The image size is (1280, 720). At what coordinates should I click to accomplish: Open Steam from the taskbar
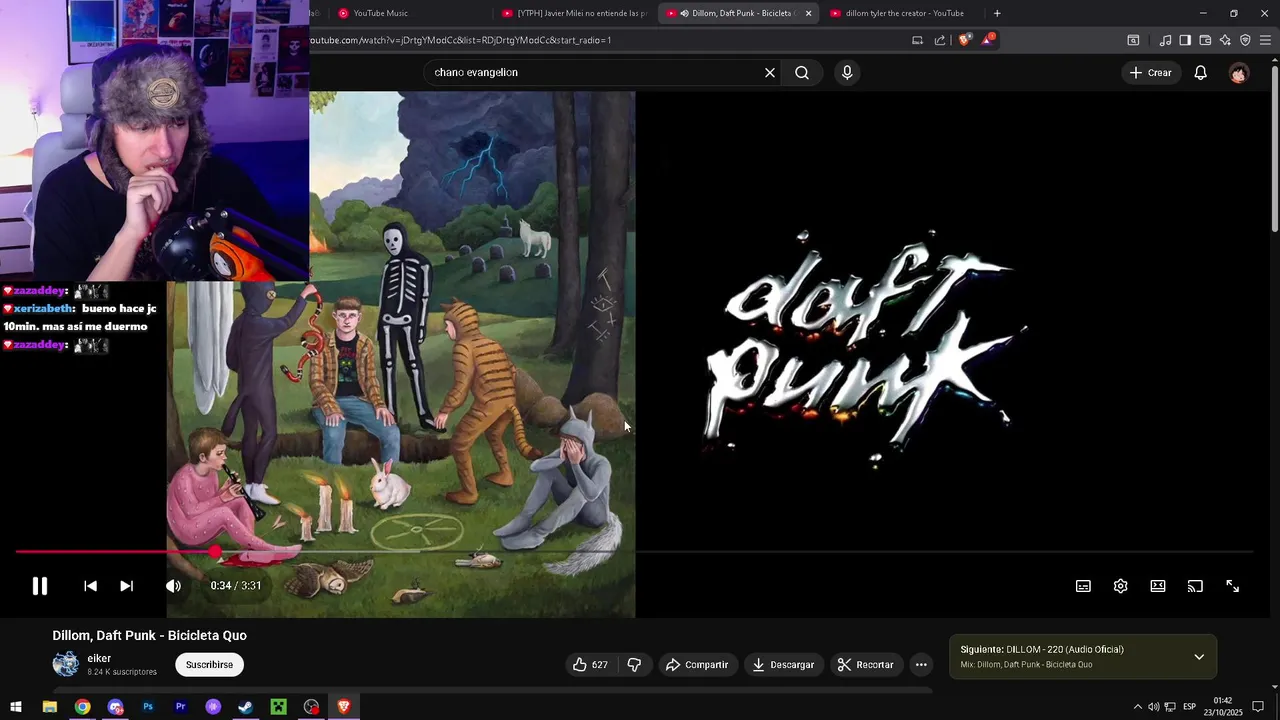coord(245,707)
